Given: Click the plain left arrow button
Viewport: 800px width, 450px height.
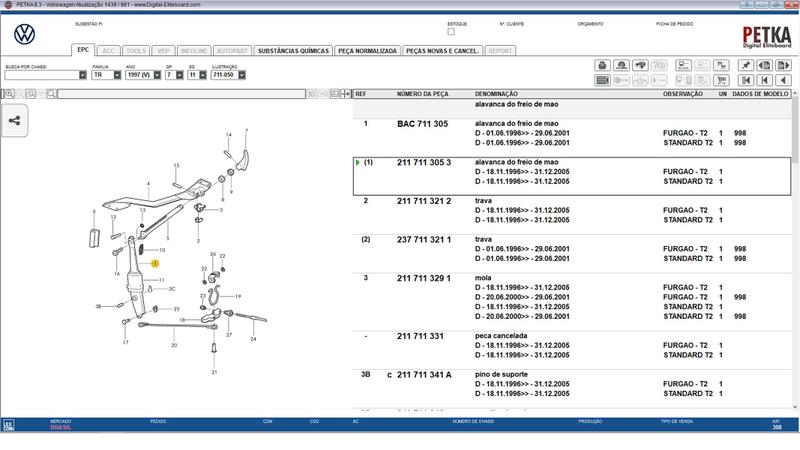Looking at the screenshot, I should [783, 80].
